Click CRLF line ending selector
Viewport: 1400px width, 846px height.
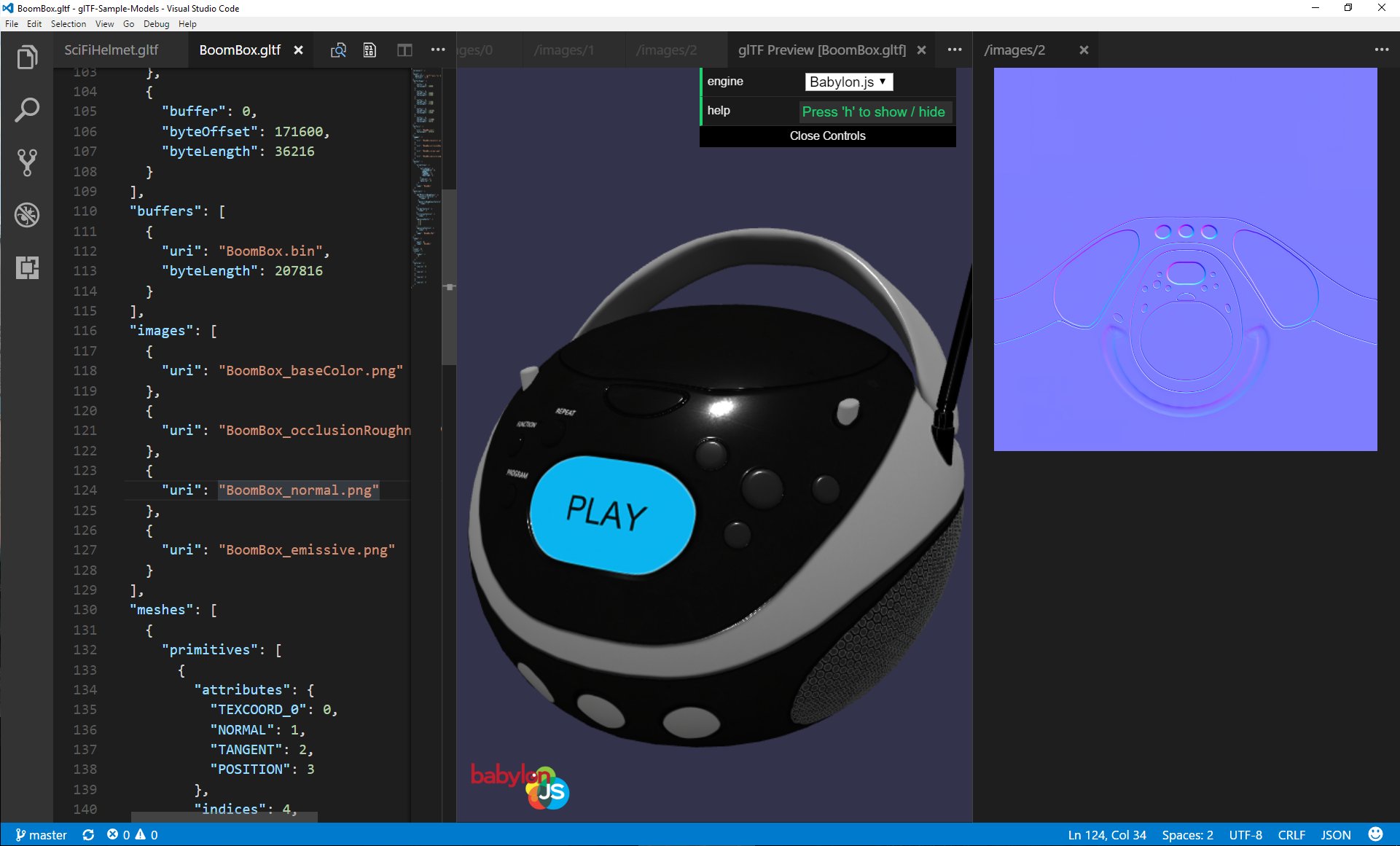[x=1291, y=835]
